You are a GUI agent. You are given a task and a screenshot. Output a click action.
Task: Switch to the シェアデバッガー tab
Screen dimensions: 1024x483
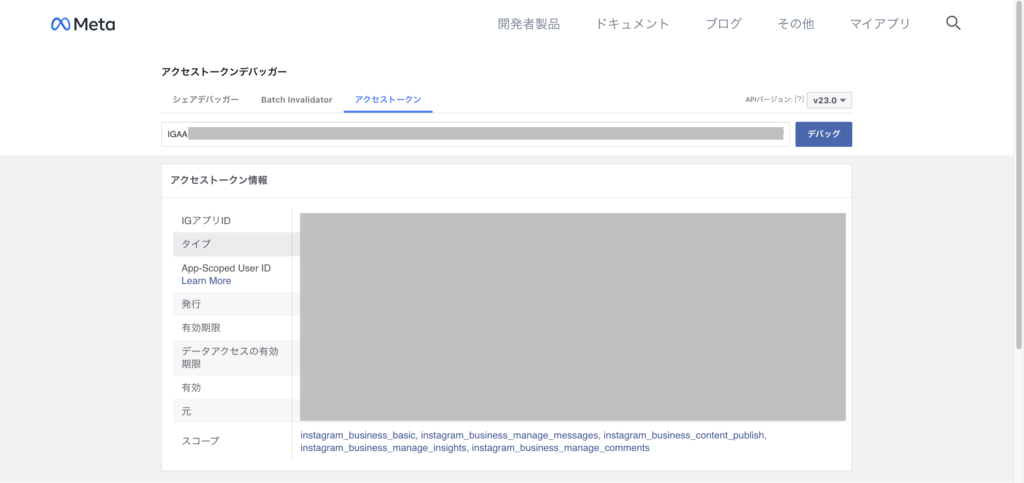206,100
